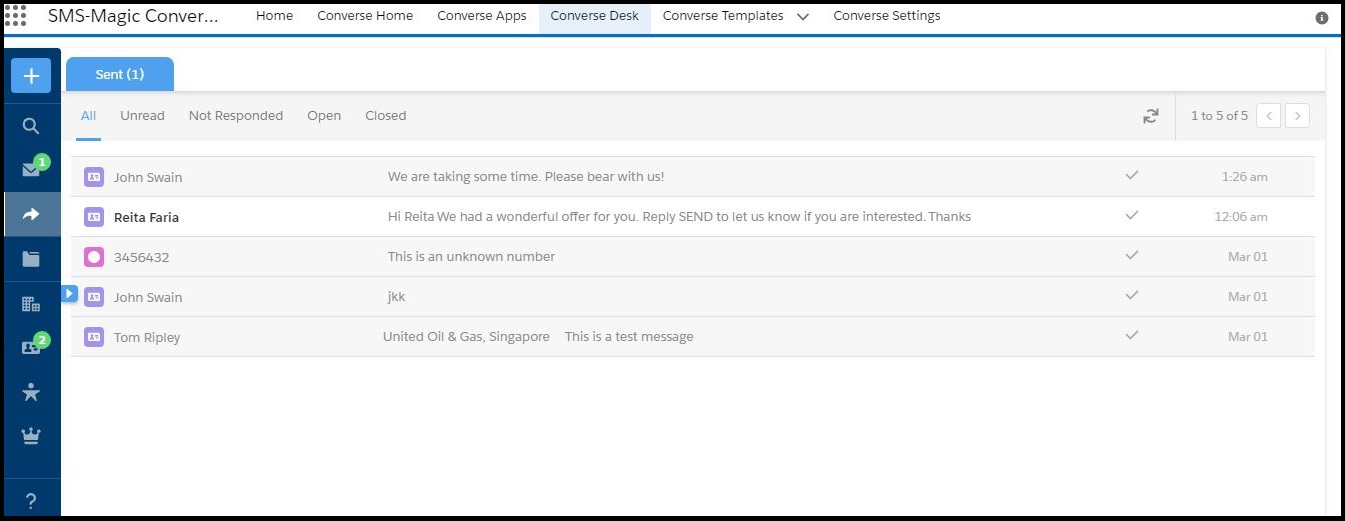Open the Tom Ripley test message row
1345x521 pixels.
[x=692, y=337]
